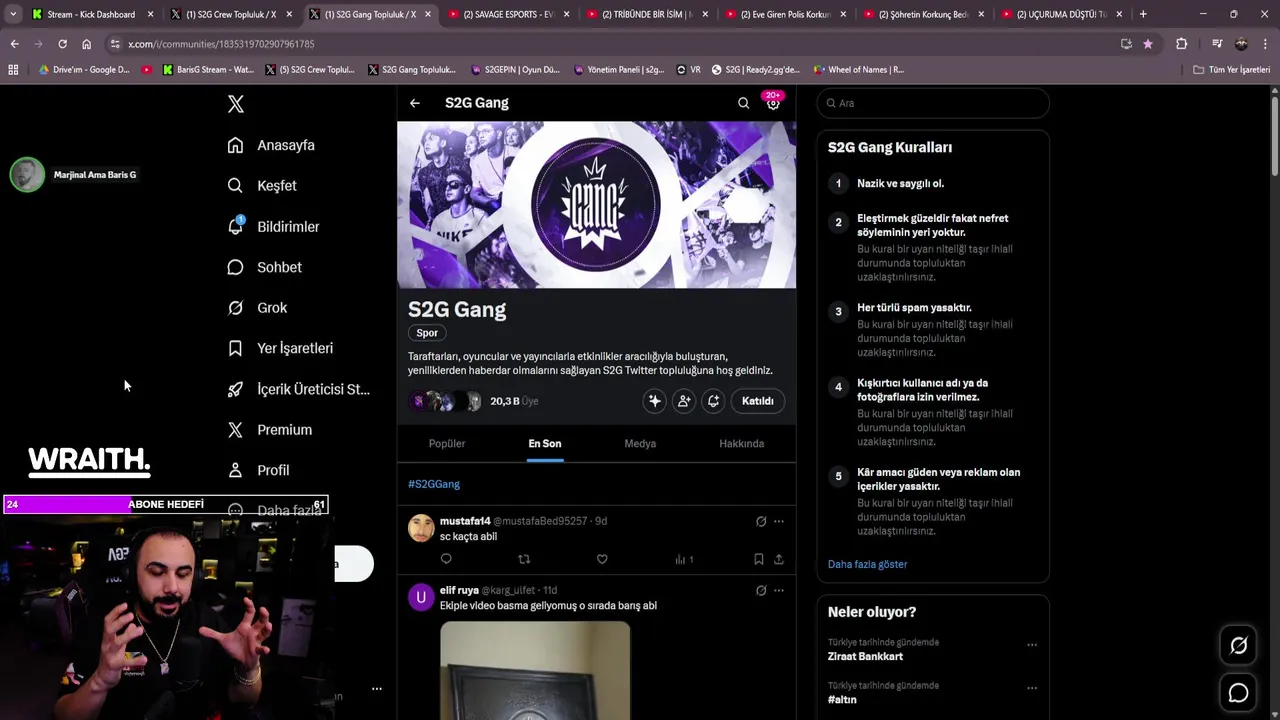Open Anasayfa home from sidebar
The height and width of the screenshot is (720, 1280).
coord(271,145)
